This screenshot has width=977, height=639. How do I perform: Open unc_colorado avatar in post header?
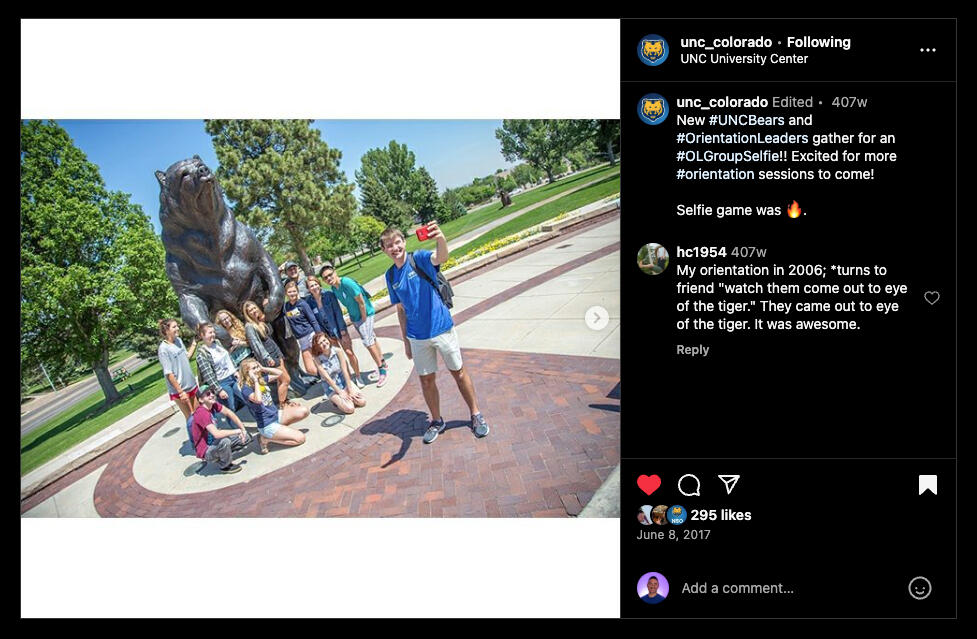652,50
